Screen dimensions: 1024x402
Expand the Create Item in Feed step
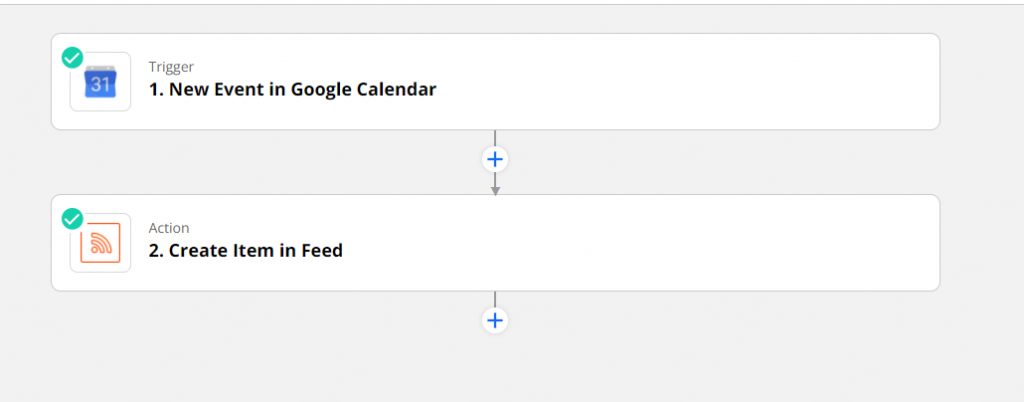pos(495,243)
